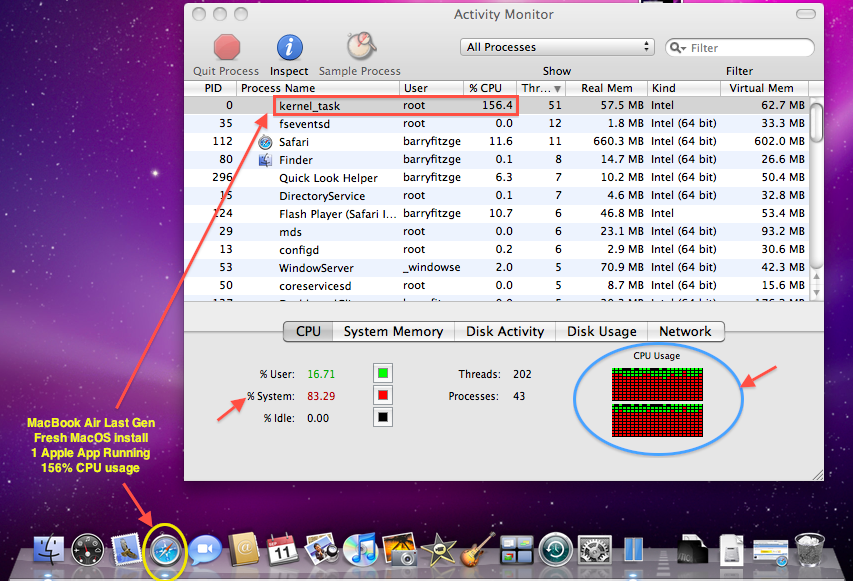Open the Disk Usage tab

[602, 331]
